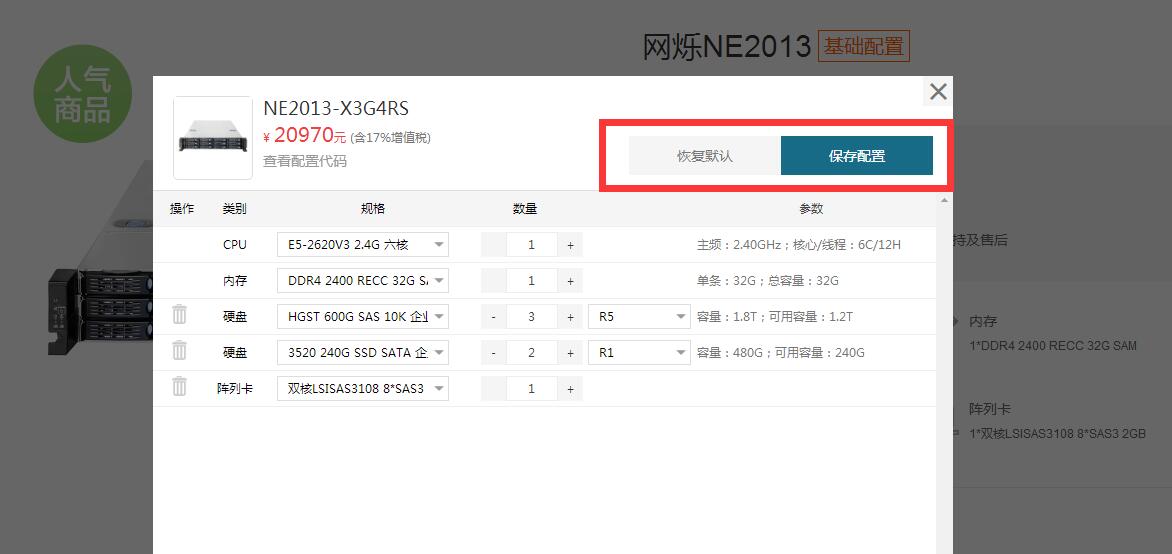Viewport: 1172px width, 554px height.
Task: Delete the HGST 600G SAS hard disk row
Action: (x=179, y=315)
